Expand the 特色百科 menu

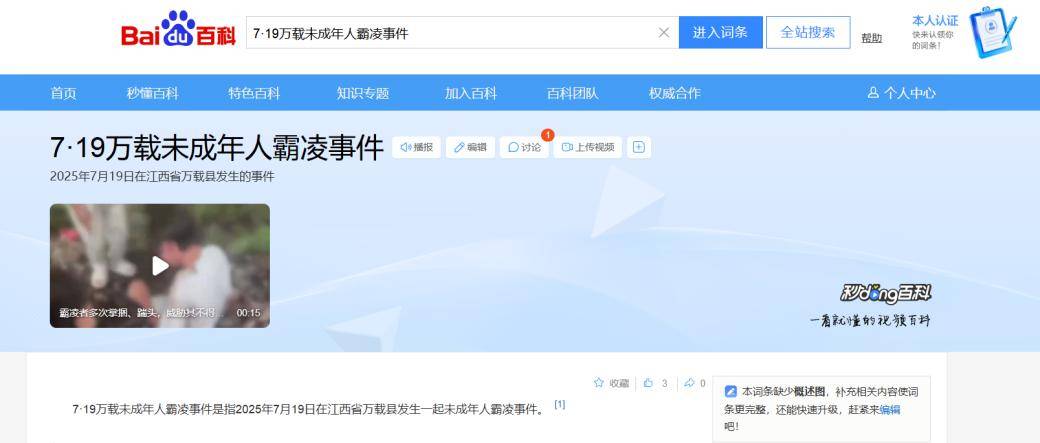click(x=254, y=93)
